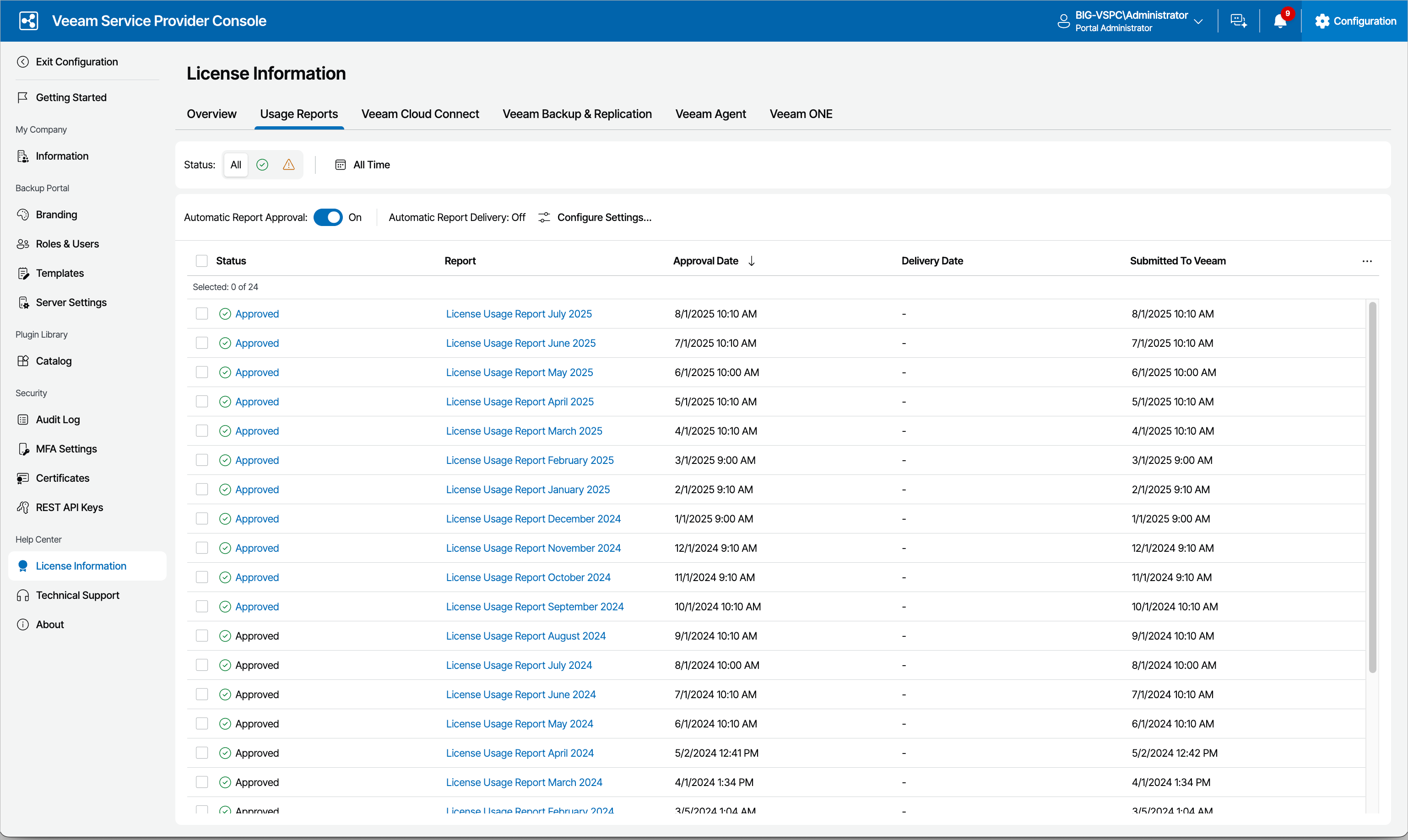Click the user profile icon in header
This screenshot has height=840, width=1408.
pyautogui.click(x=1063, y=22)
